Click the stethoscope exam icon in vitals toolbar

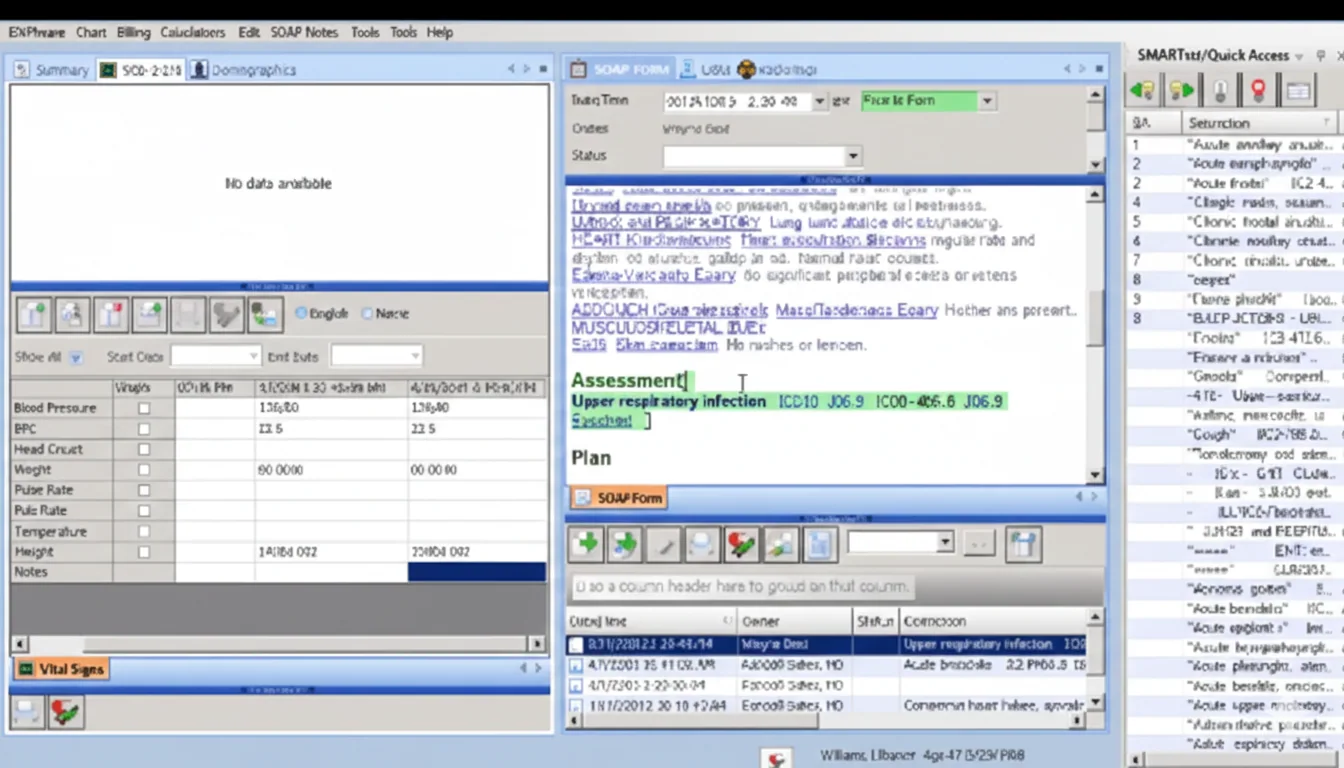[228, 313]
